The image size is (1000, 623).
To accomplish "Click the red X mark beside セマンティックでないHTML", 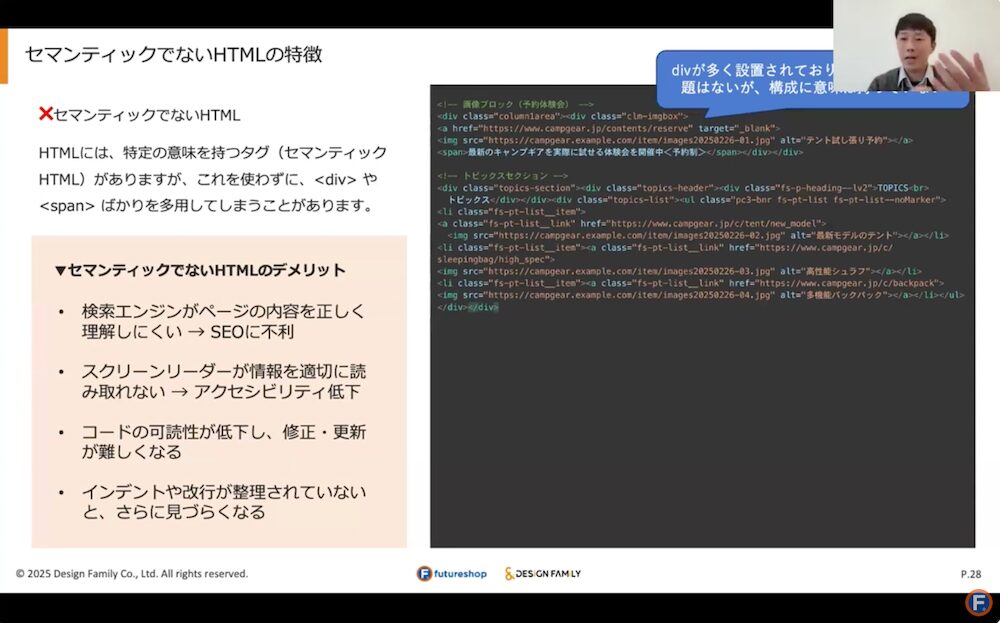I will [45, 114].
